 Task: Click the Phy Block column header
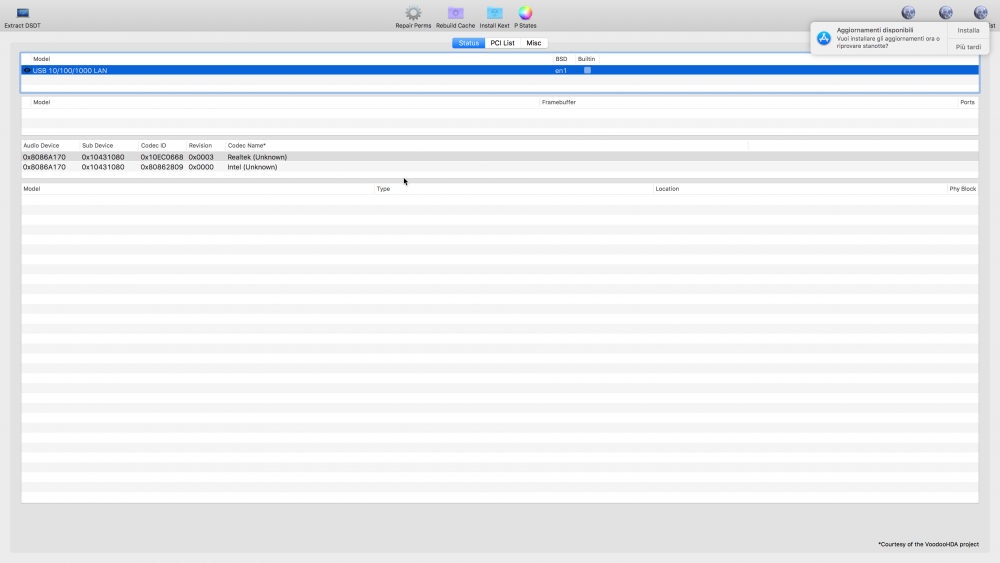pyautogui.click(x=962, y=189)
